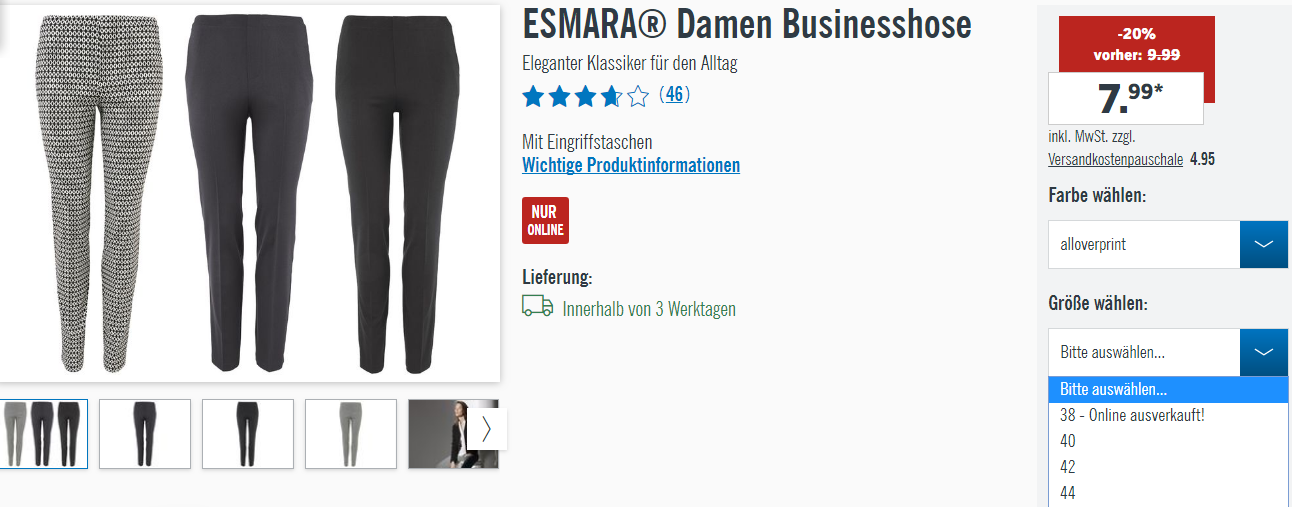Open Wichtige Produktinformationen link
Viewport: 1292px width, 507px height.
tap(631, 165)
